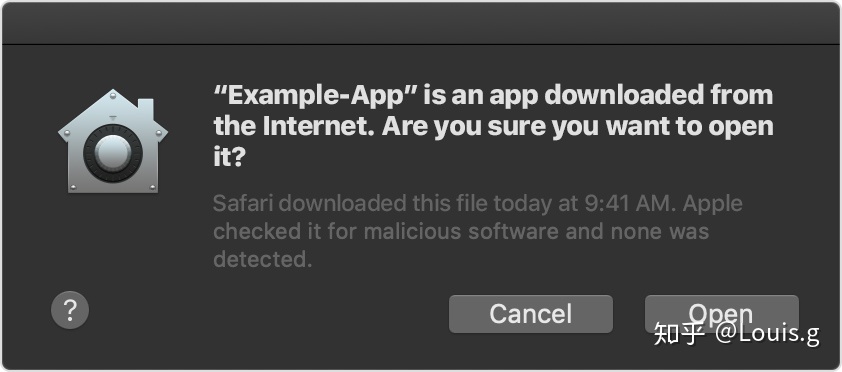Click "checked it for" in the description
The image size is (842, 372).
pyautogui.click(x=285, y=231)
